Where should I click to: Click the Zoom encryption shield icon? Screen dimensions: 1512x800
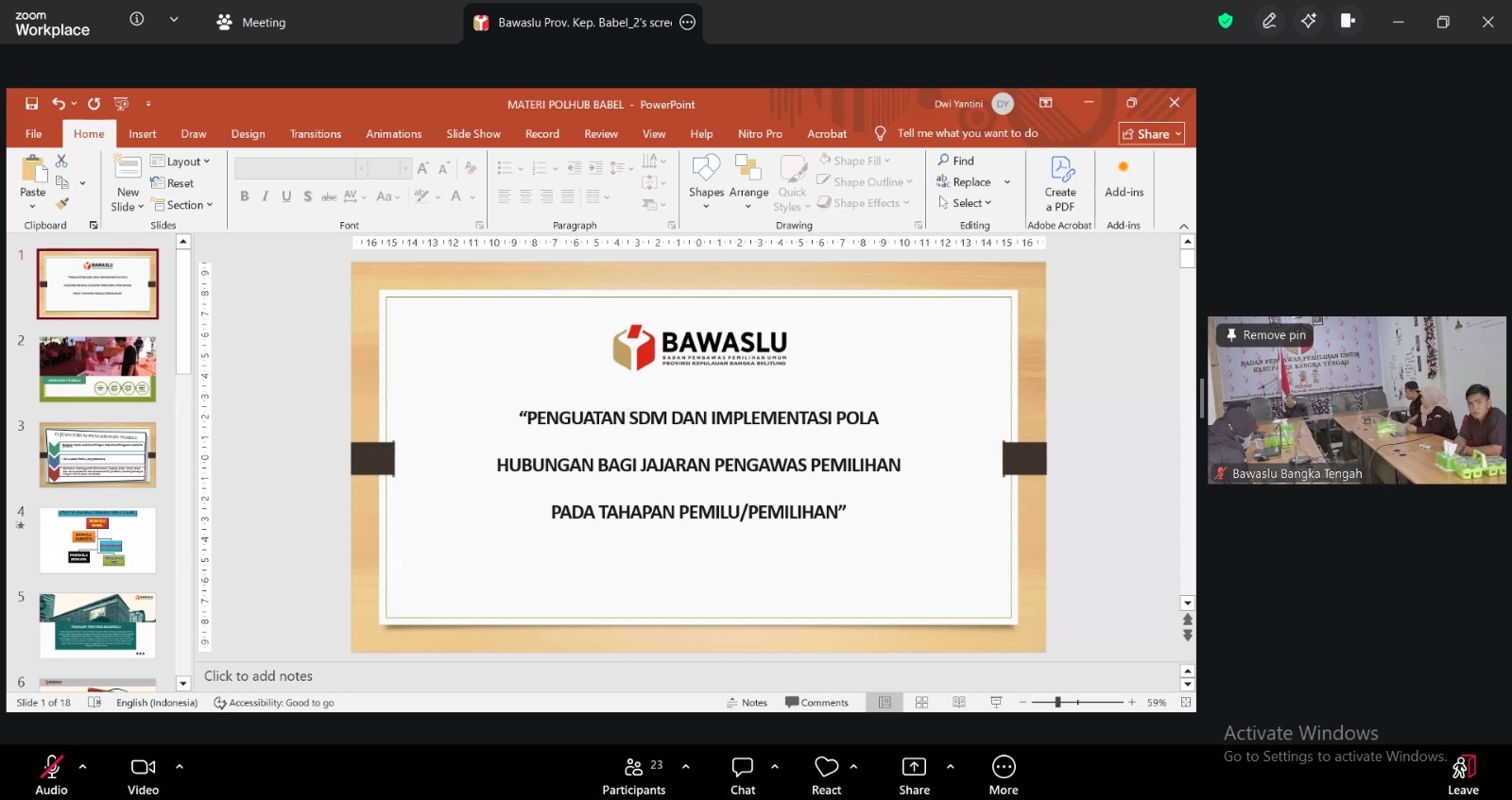click(x=1226, y=21)
